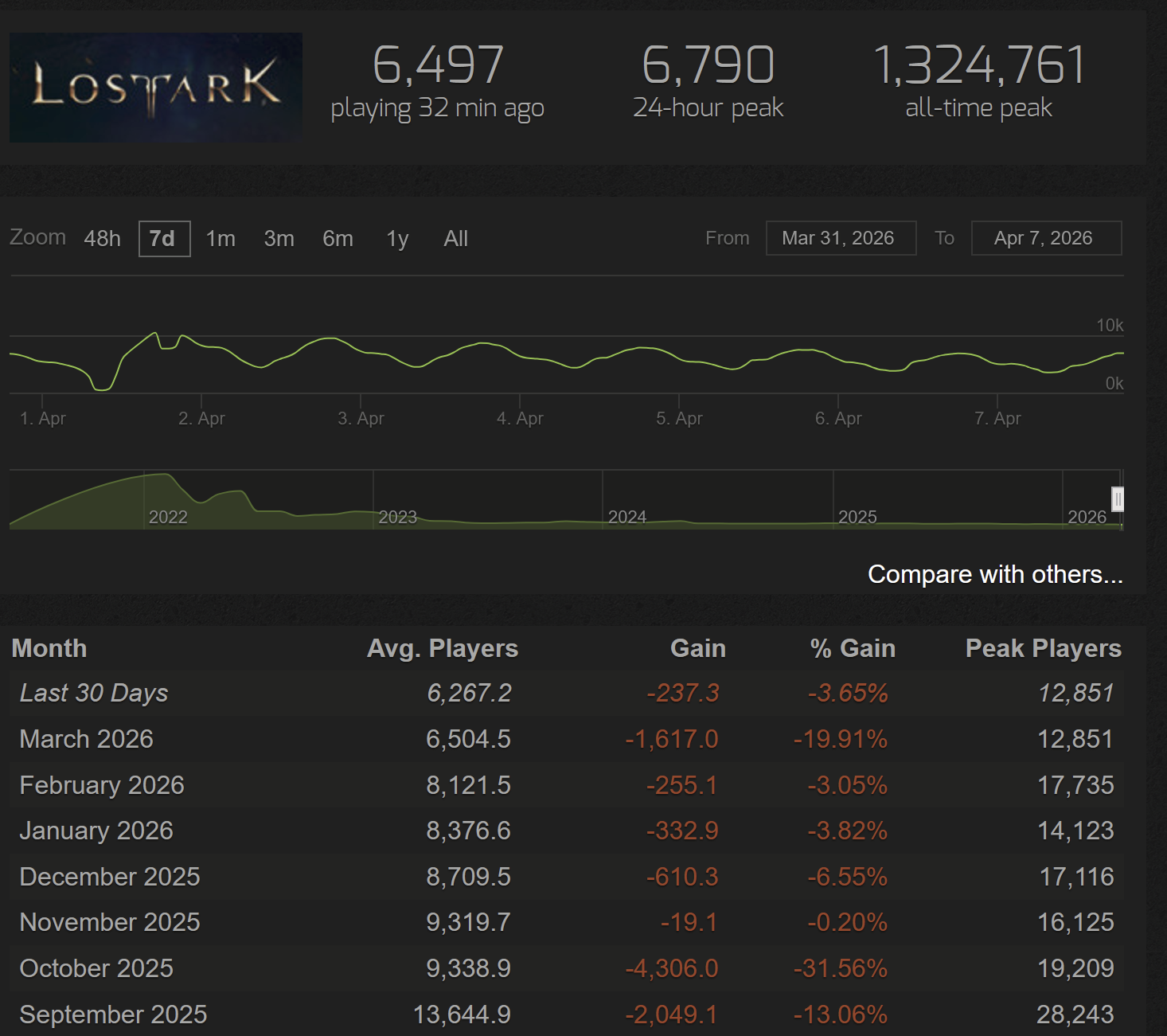Set chart zoom to 1y
Viewport: 1167px width, 1036px height.
click(x=397, y=239)
